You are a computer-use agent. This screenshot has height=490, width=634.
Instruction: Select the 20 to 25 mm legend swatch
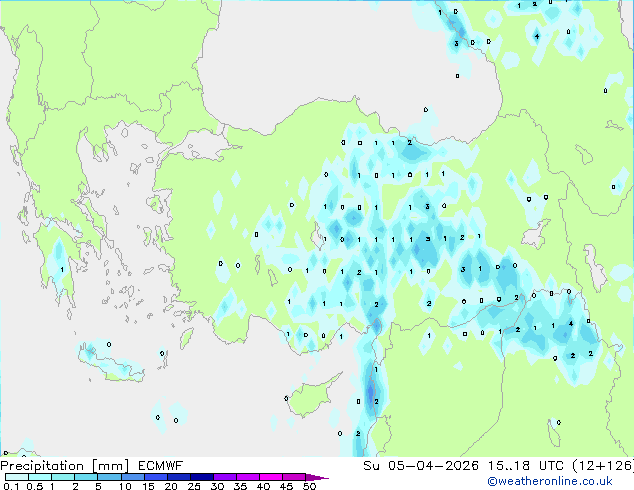click(179, 477)
